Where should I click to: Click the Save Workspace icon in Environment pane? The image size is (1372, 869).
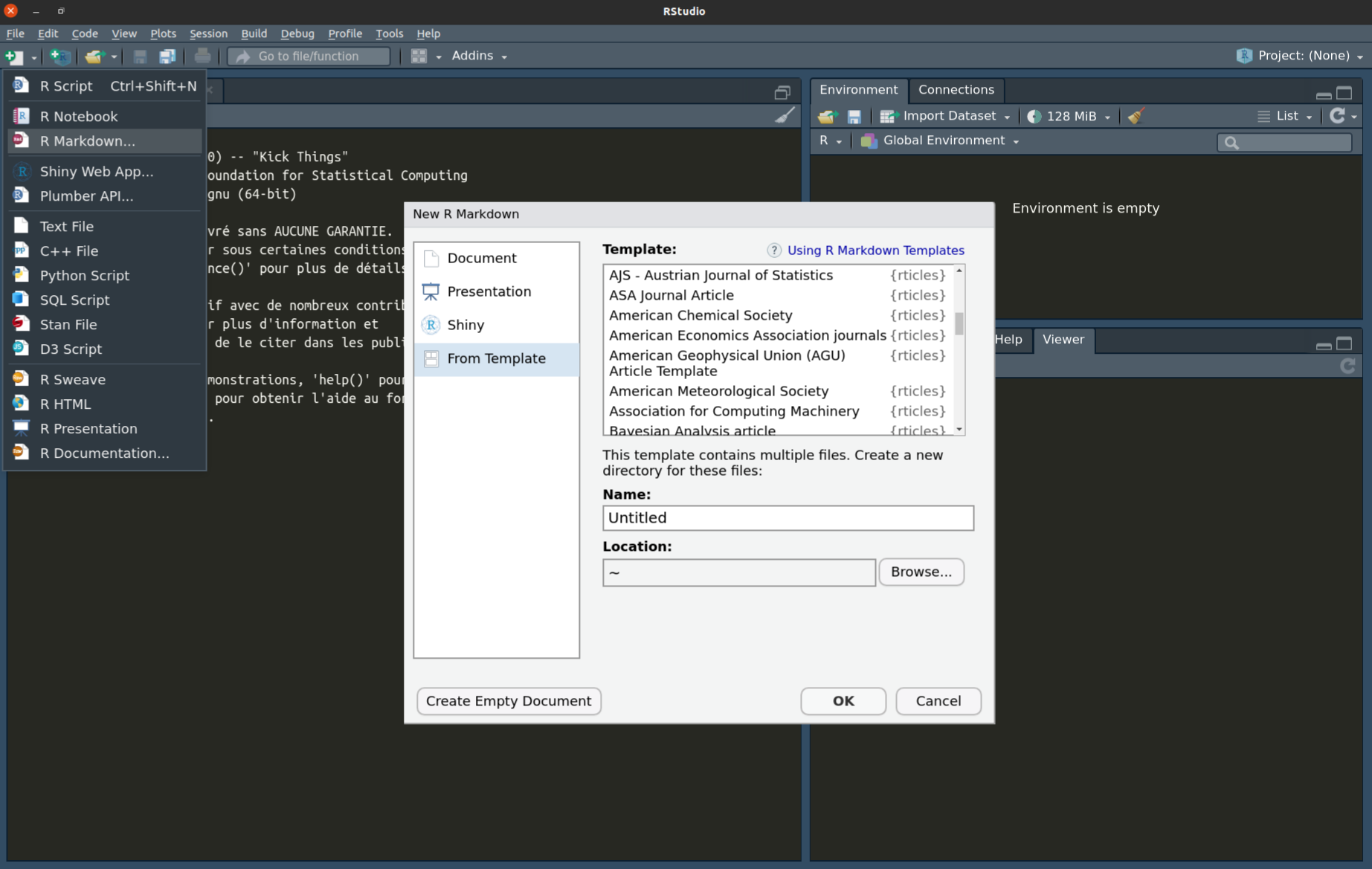pyautogui.click(x=854, y=117)
